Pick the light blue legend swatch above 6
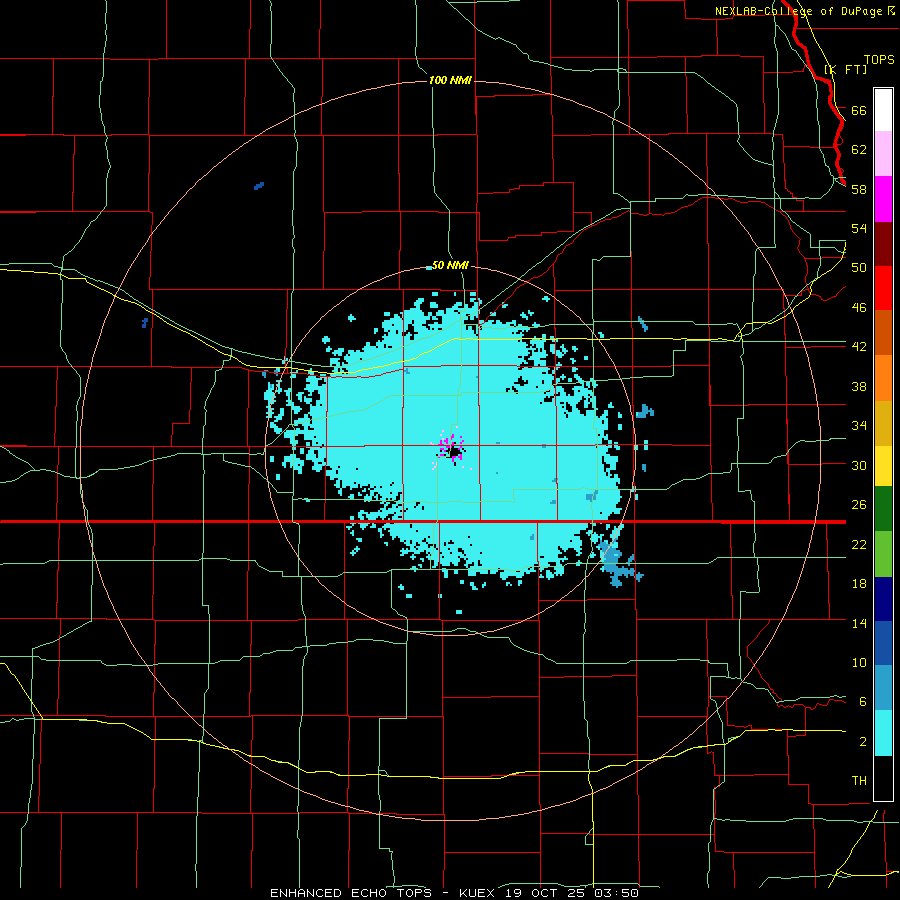The height and width of the screenshot is (900, 900). [883, 688]
